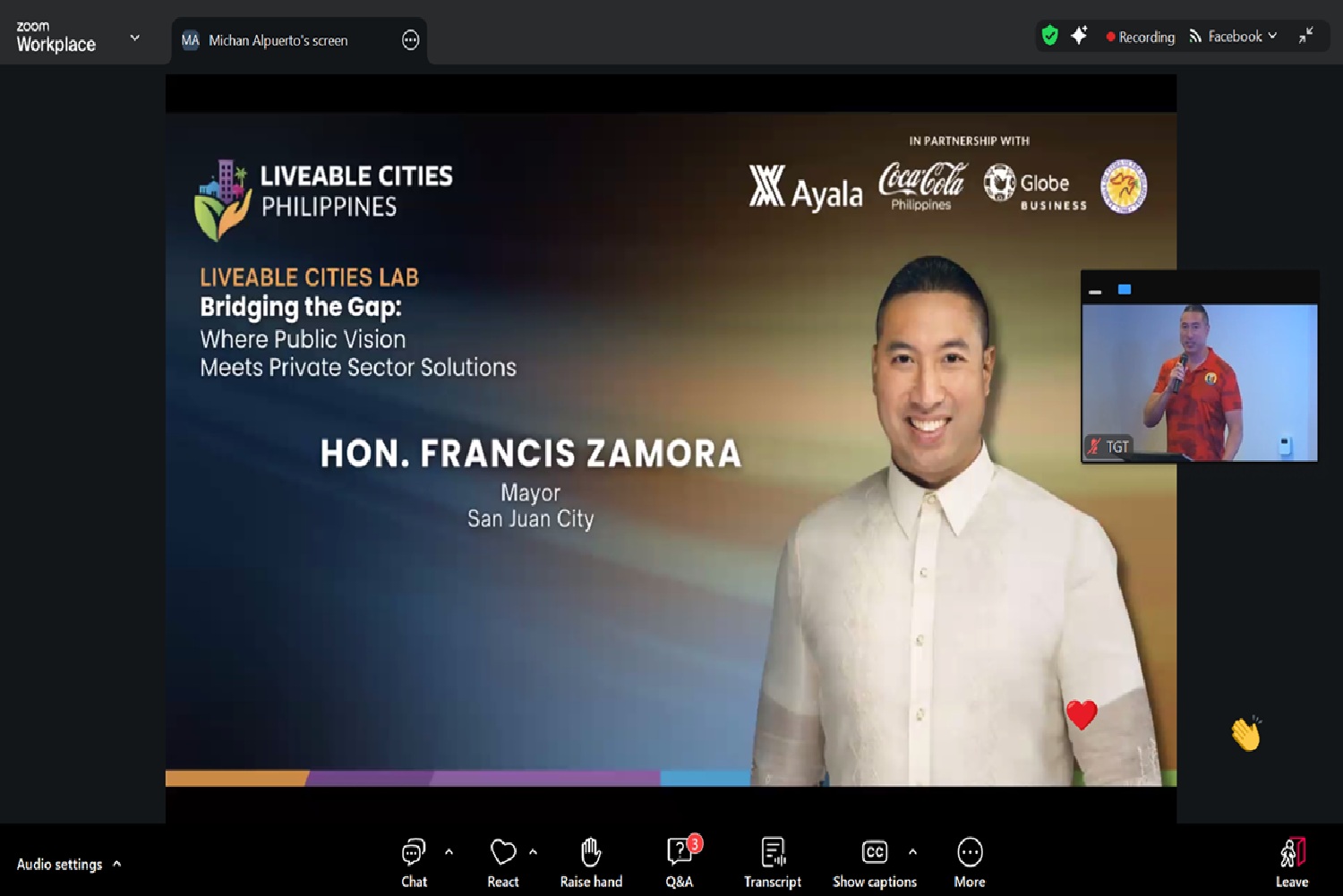Open the Q&A panel
Screen dimensions: 1343x896
coord(680,861)
